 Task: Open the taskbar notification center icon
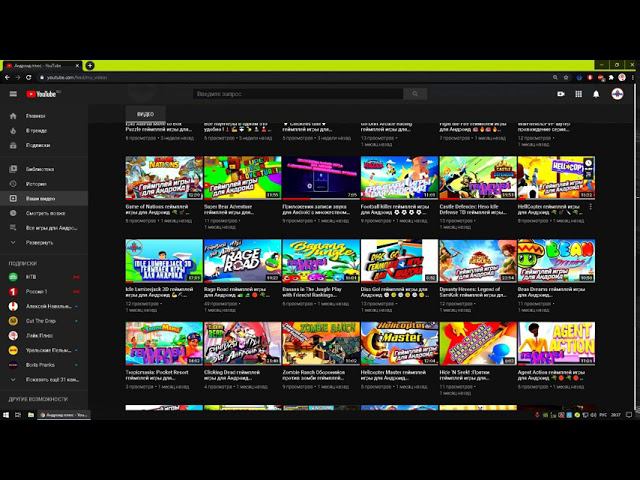pos(629,415)
